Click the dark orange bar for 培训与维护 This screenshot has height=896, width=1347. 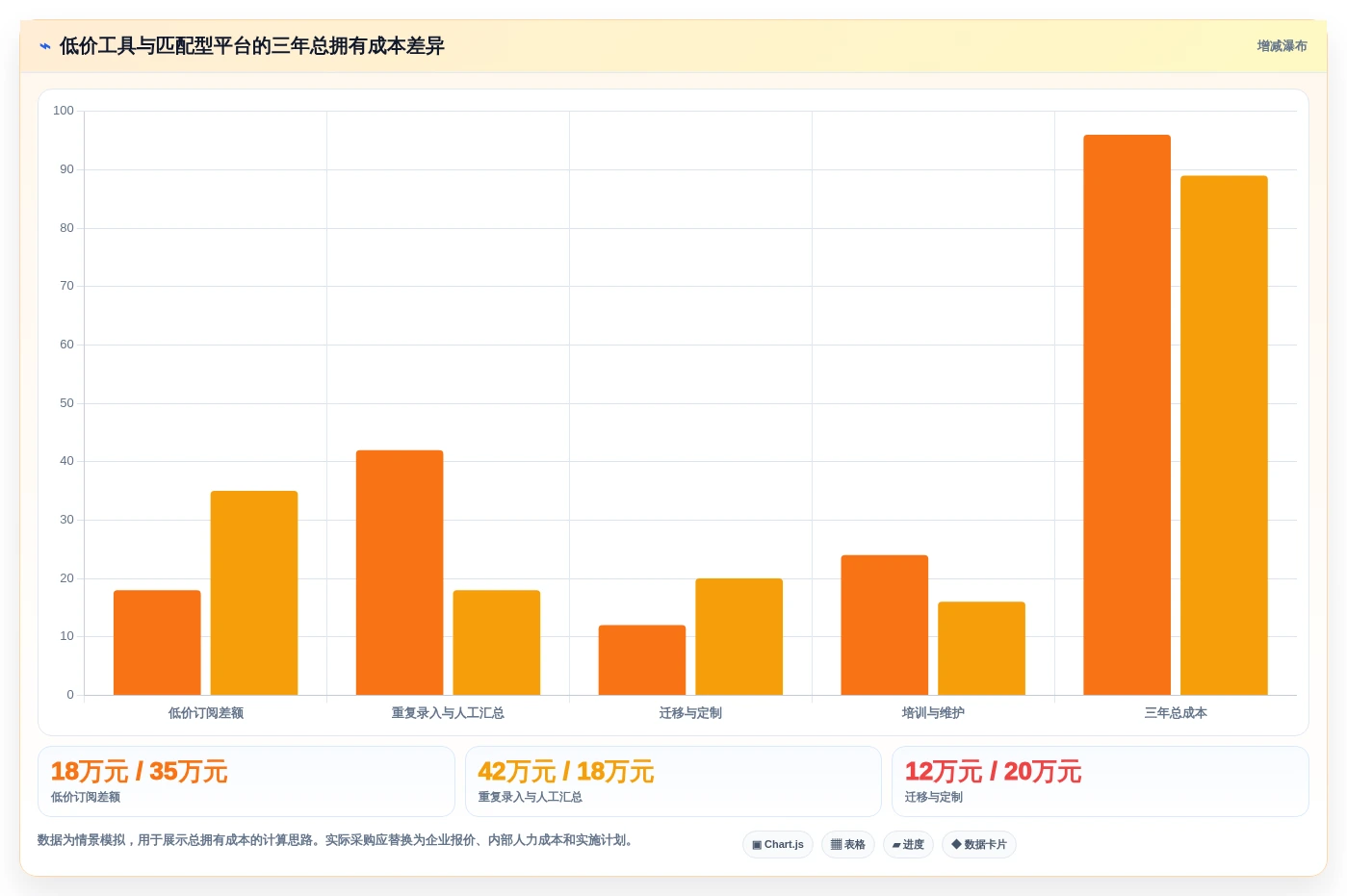885,626
